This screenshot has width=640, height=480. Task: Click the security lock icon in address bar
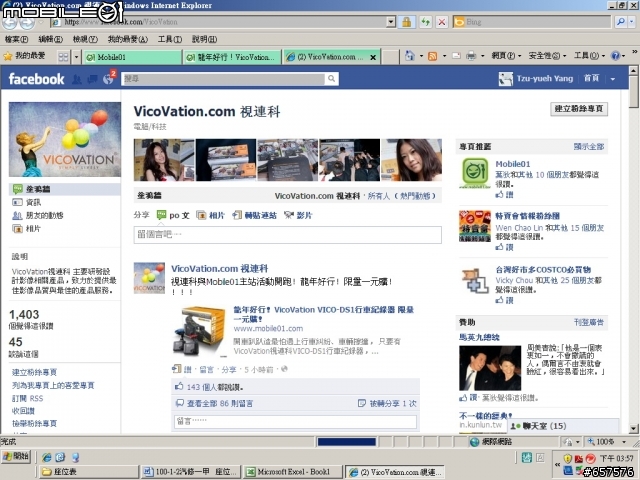pos(407,22)
